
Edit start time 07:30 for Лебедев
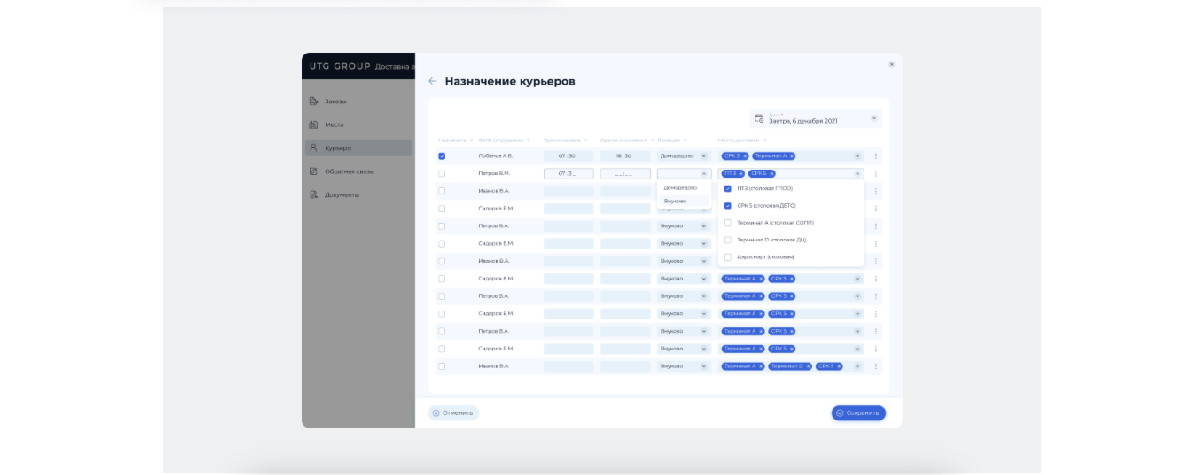[x=568, y=156]
